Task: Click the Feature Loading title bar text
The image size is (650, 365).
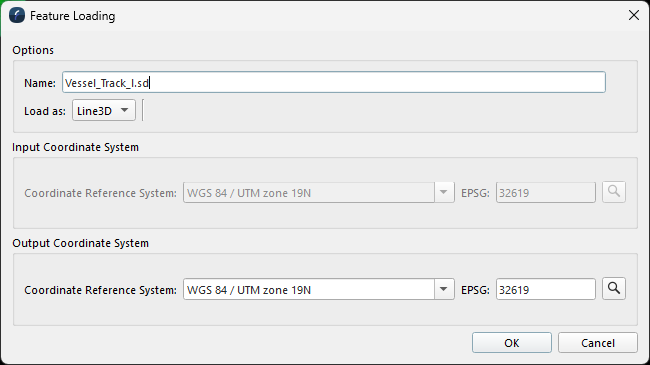Action: point(73,16)
